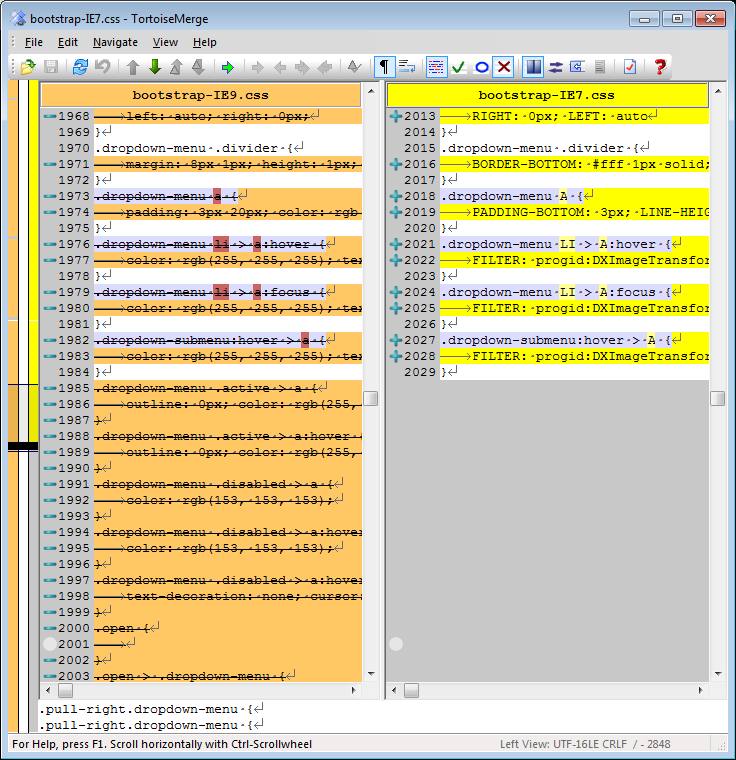This screenshot has width=736, height=760.
Task: Click left pane horizontal scrollbar right arrow
Action: point(353,690)
